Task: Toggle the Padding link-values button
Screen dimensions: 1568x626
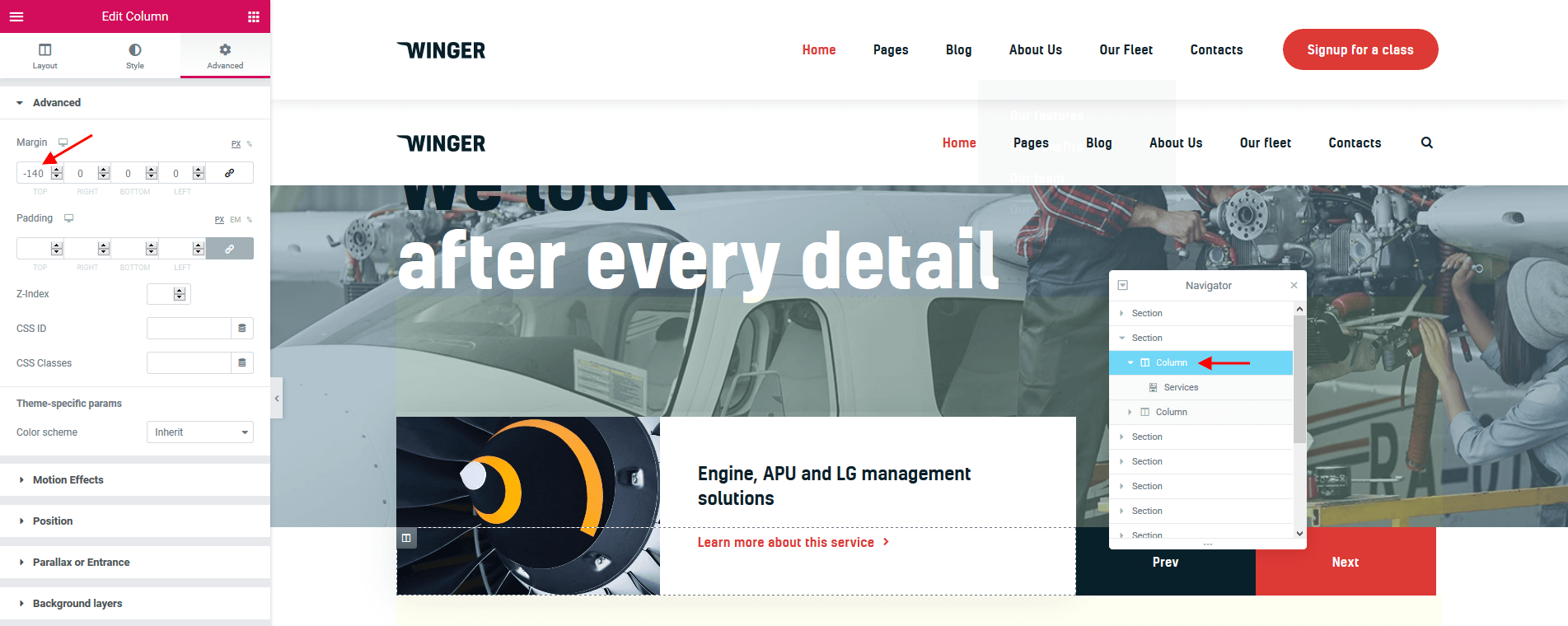Action: 230,249
